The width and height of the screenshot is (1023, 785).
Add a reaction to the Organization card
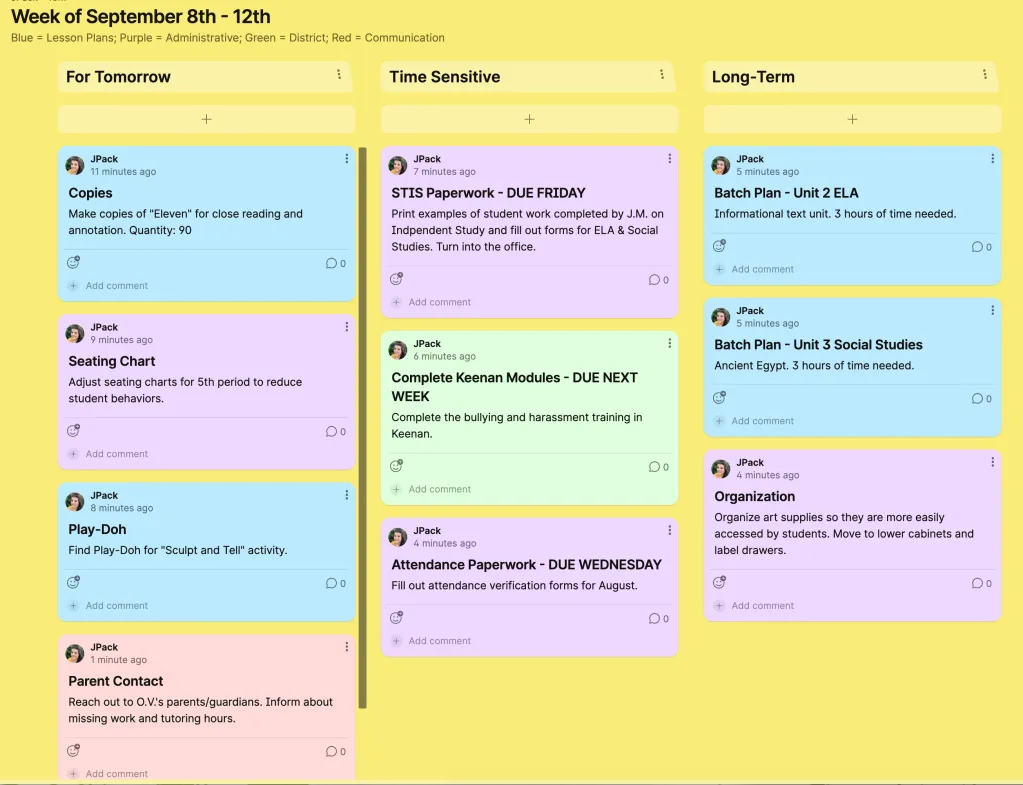coord(720,582)
